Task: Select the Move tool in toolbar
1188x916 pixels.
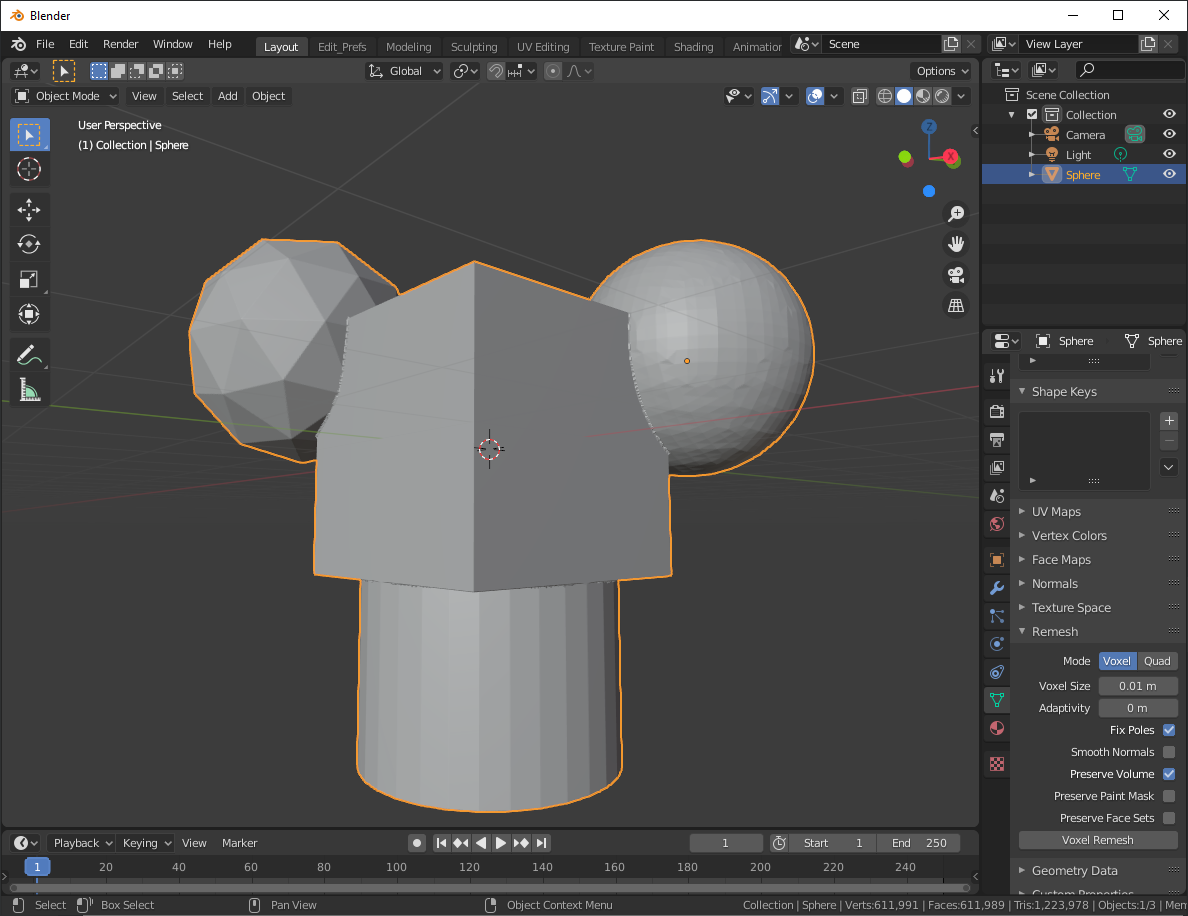Action: click(29, 209)
